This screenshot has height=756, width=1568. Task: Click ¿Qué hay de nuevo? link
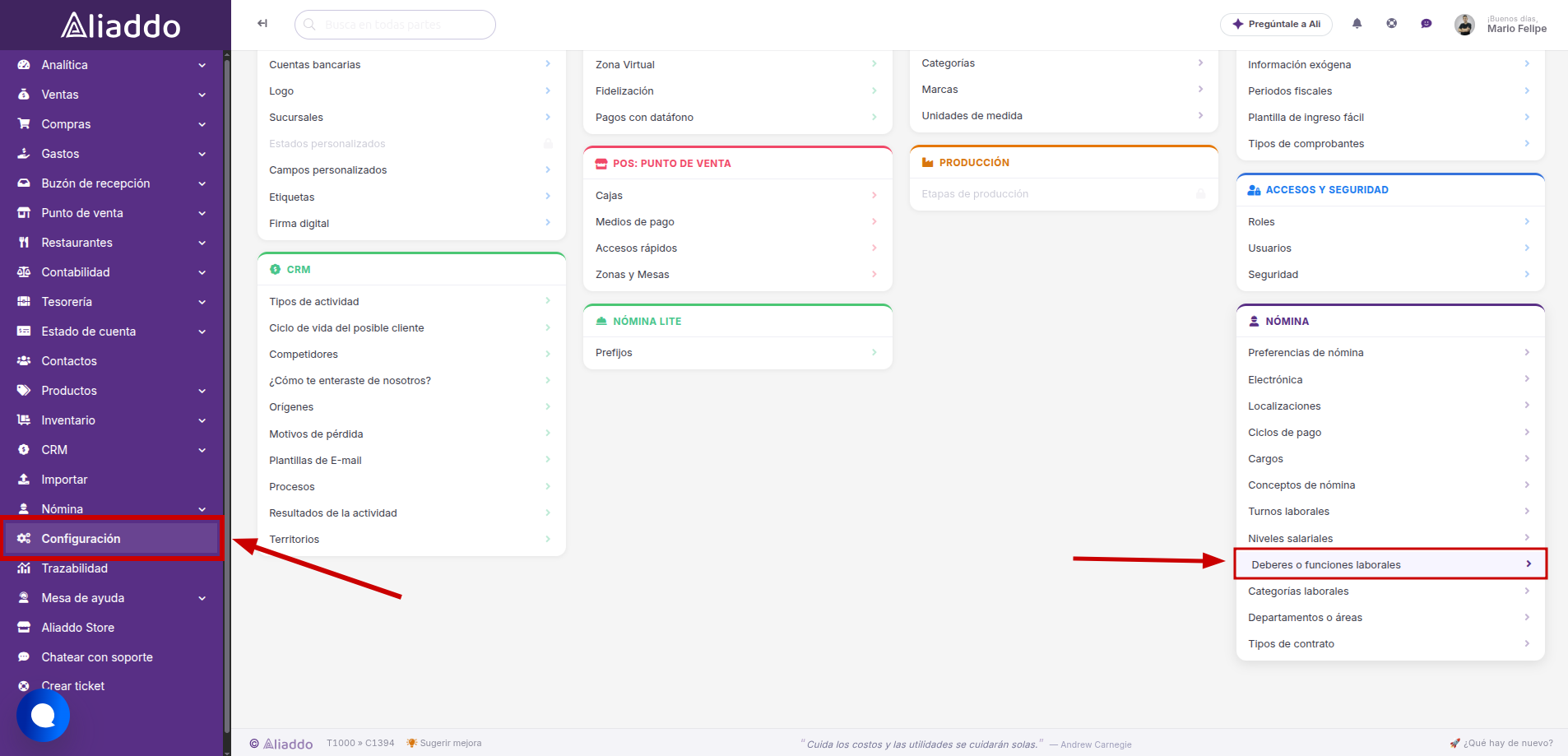click(1501, 743)
